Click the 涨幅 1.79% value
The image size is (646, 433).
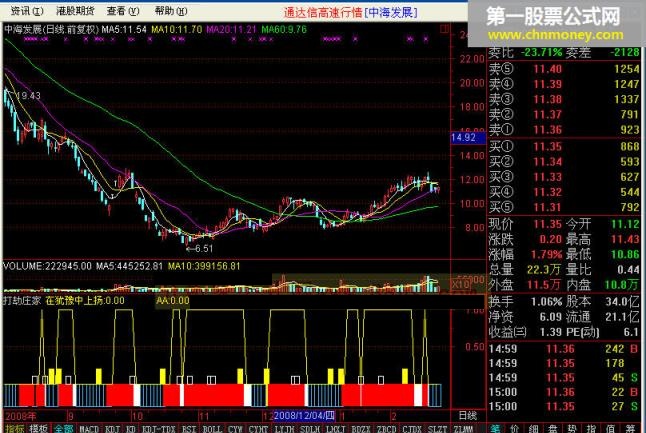[x=546, y=254]
